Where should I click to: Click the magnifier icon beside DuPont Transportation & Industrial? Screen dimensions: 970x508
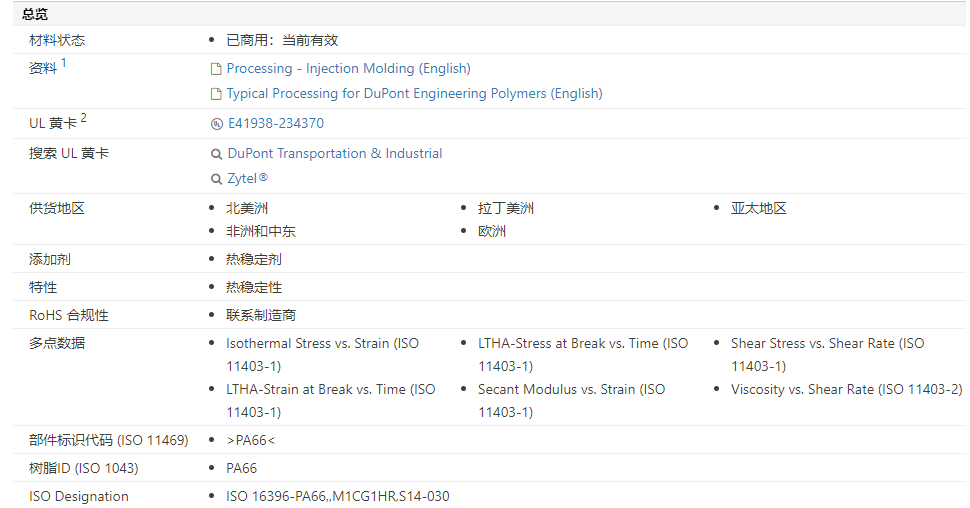pos(216,154)
